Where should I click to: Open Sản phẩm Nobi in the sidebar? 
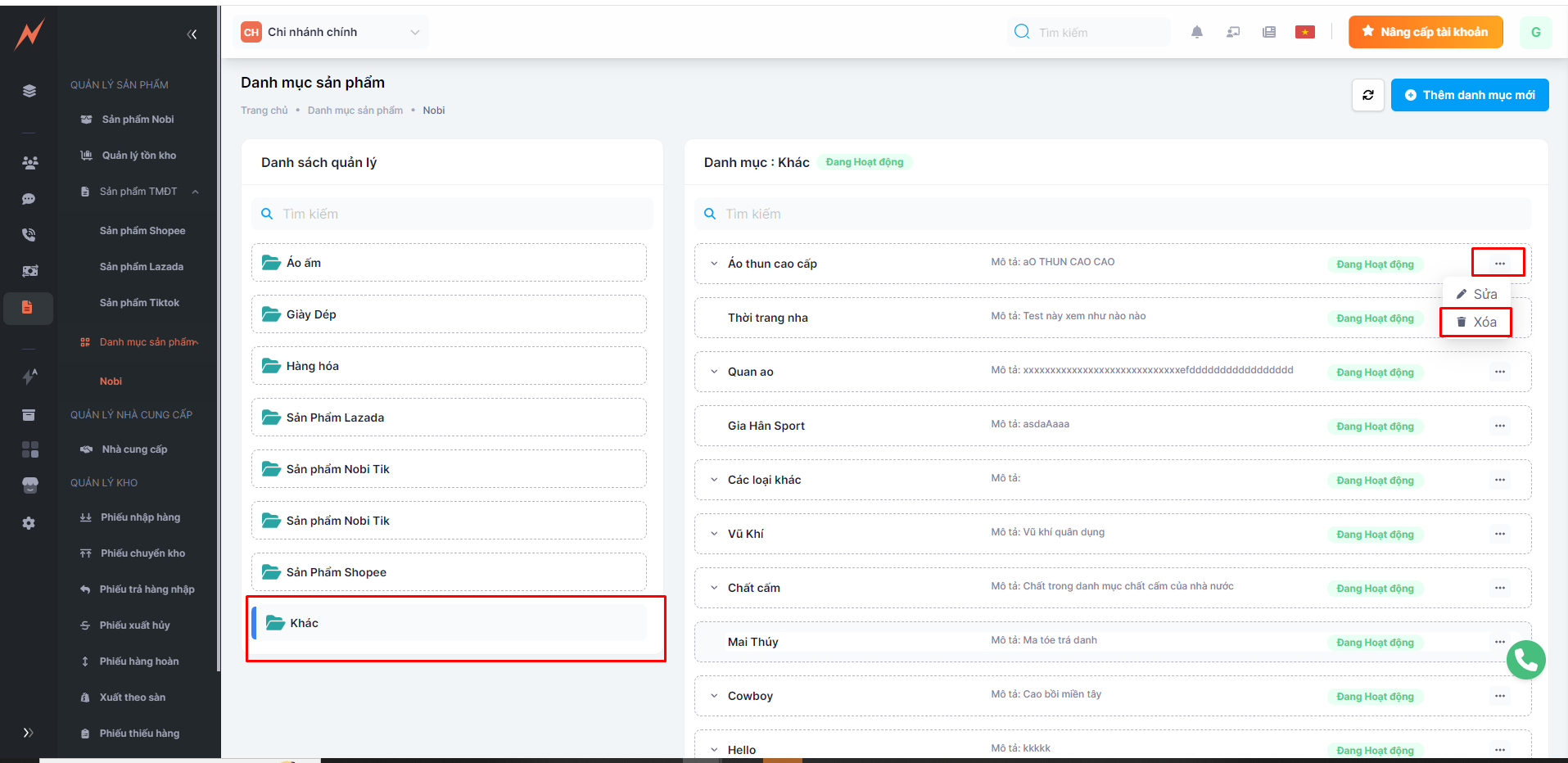click(x=138, y=120)
